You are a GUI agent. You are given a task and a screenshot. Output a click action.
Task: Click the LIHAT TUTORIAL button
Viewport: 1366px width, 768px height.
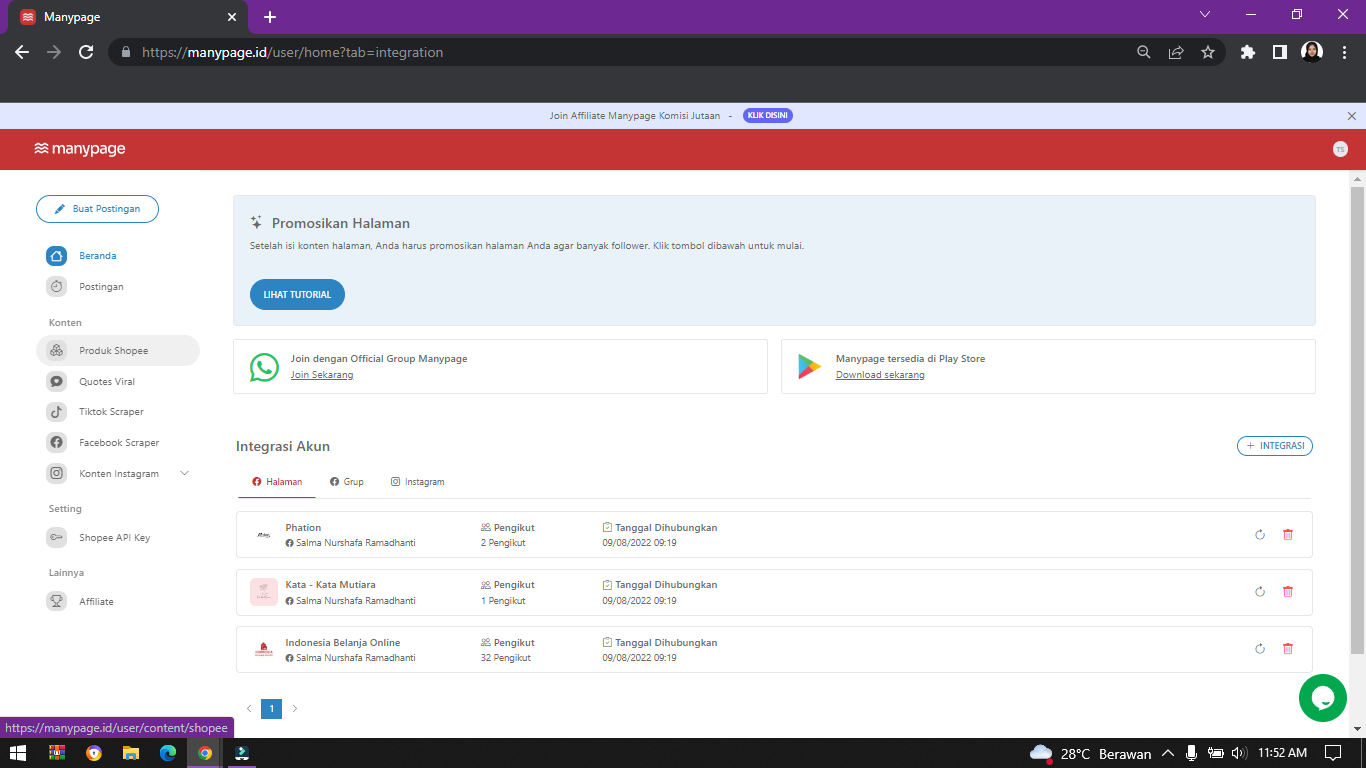pos(297,295)
